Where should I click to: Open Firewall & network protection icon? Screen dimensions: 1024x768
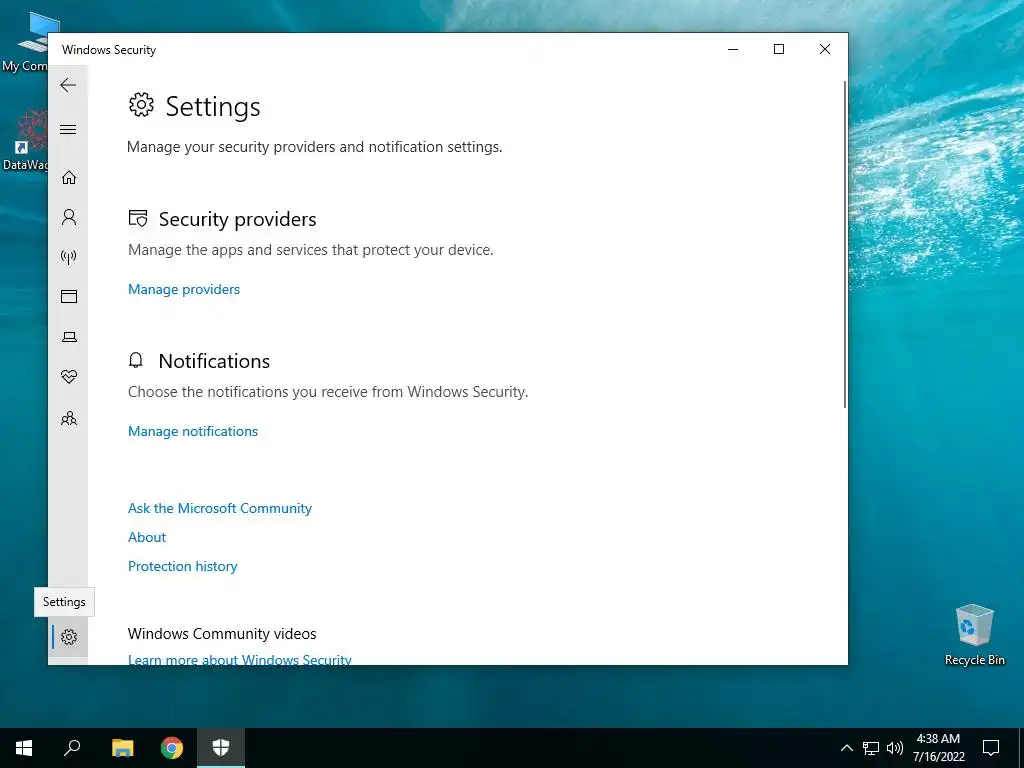69,257
